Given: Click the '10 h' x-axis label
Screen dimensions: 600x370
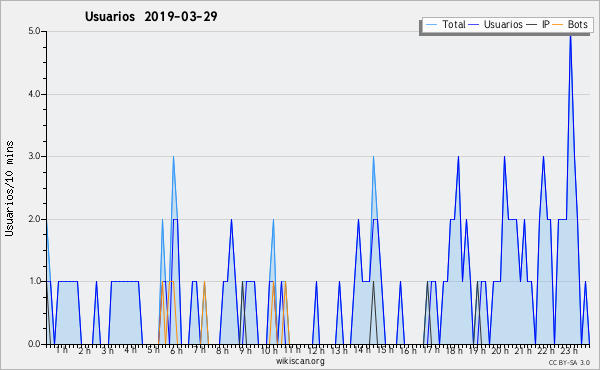Looking at the screenshot, I should (x=269, y=350).
